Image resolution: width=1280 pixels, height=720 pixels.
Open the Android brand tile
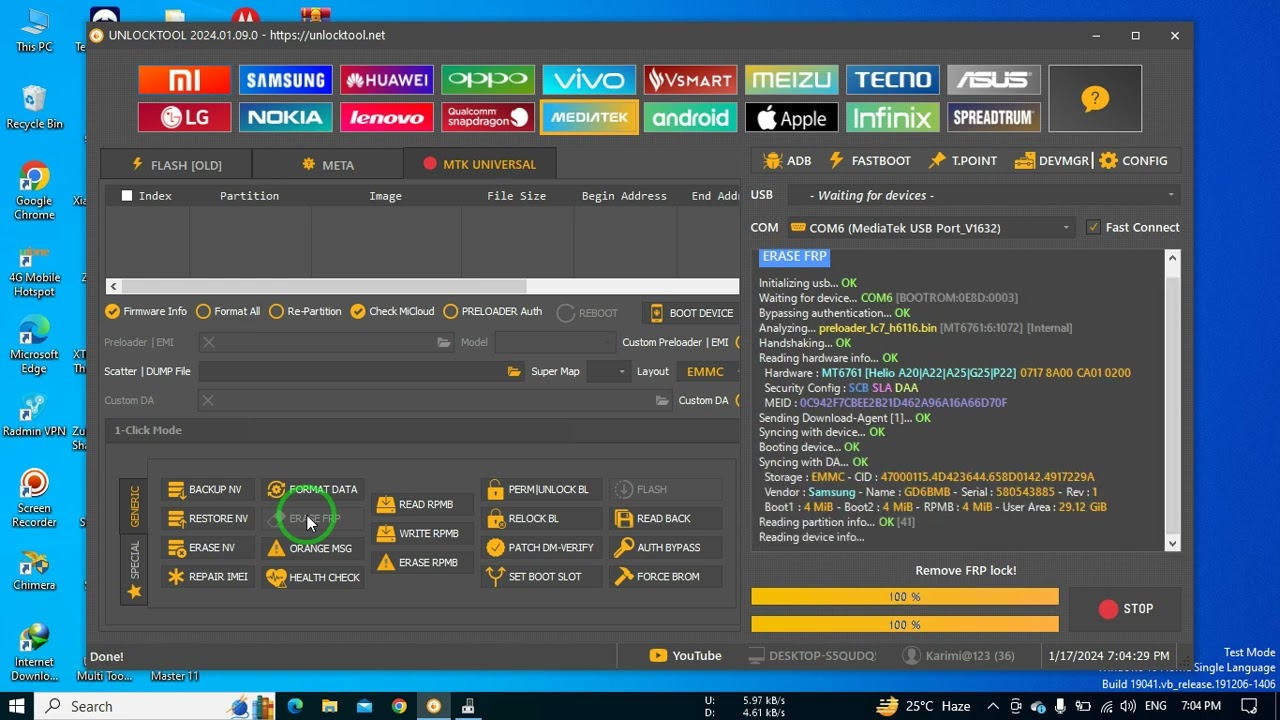pos(690,117)
